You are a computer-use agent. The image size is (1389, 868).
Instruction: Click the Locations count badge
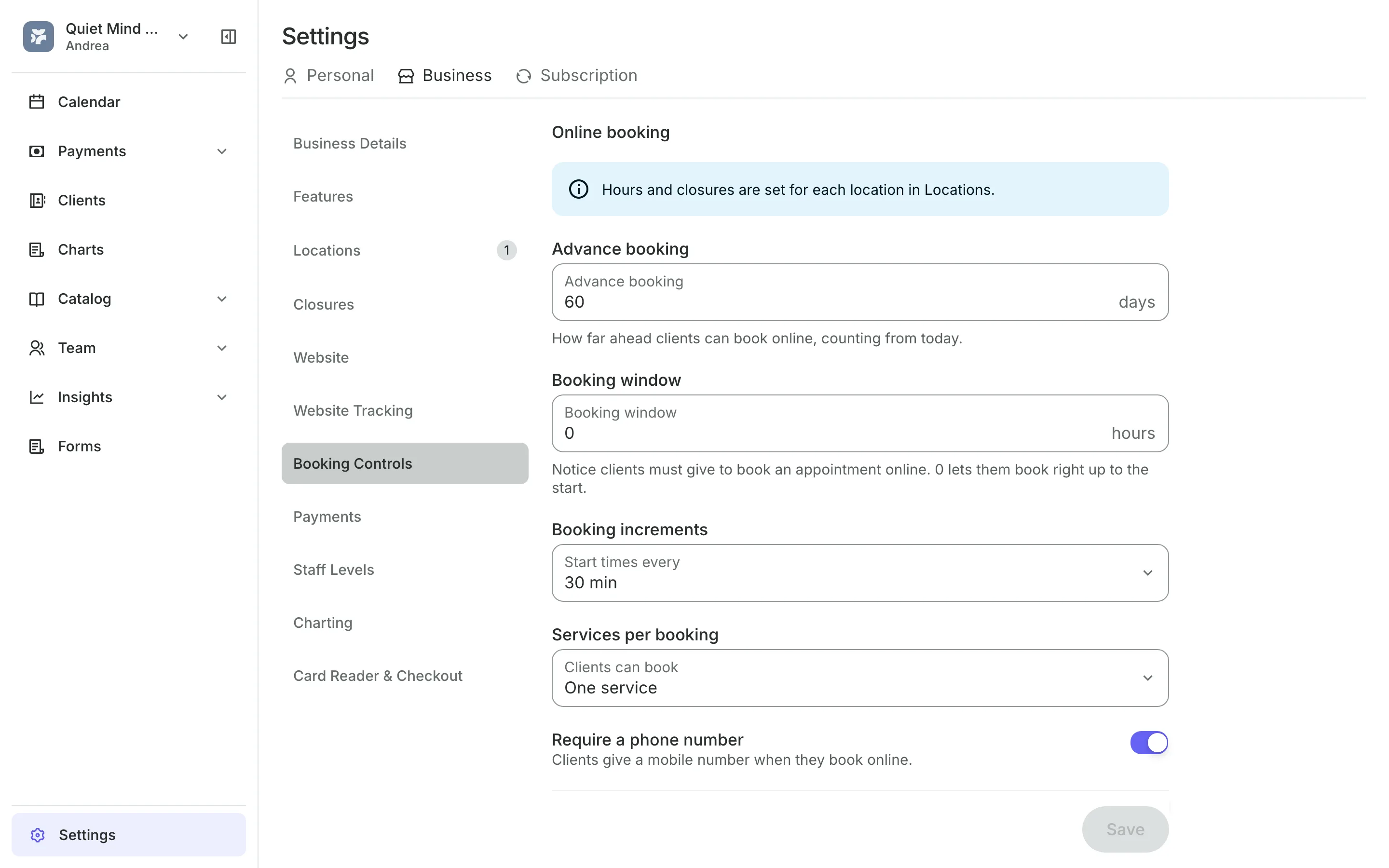506,250
